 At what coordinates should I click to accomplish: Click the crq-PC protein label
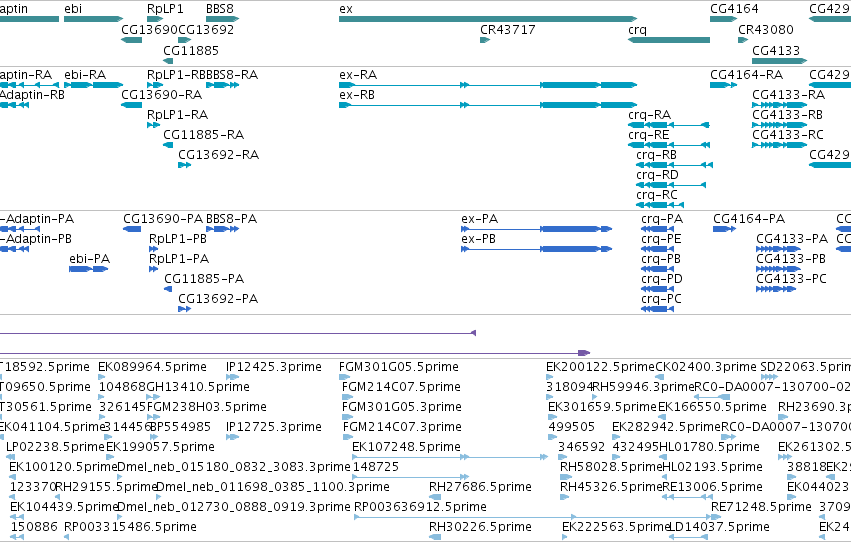pos(661,299)
